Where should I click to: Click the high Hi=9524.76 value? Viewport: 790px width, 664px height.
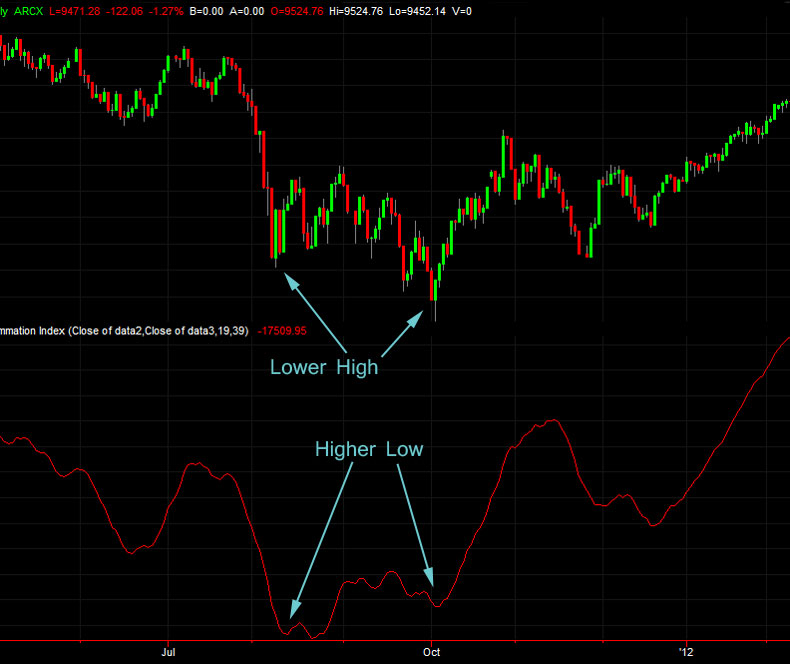[x=356, y=11]
